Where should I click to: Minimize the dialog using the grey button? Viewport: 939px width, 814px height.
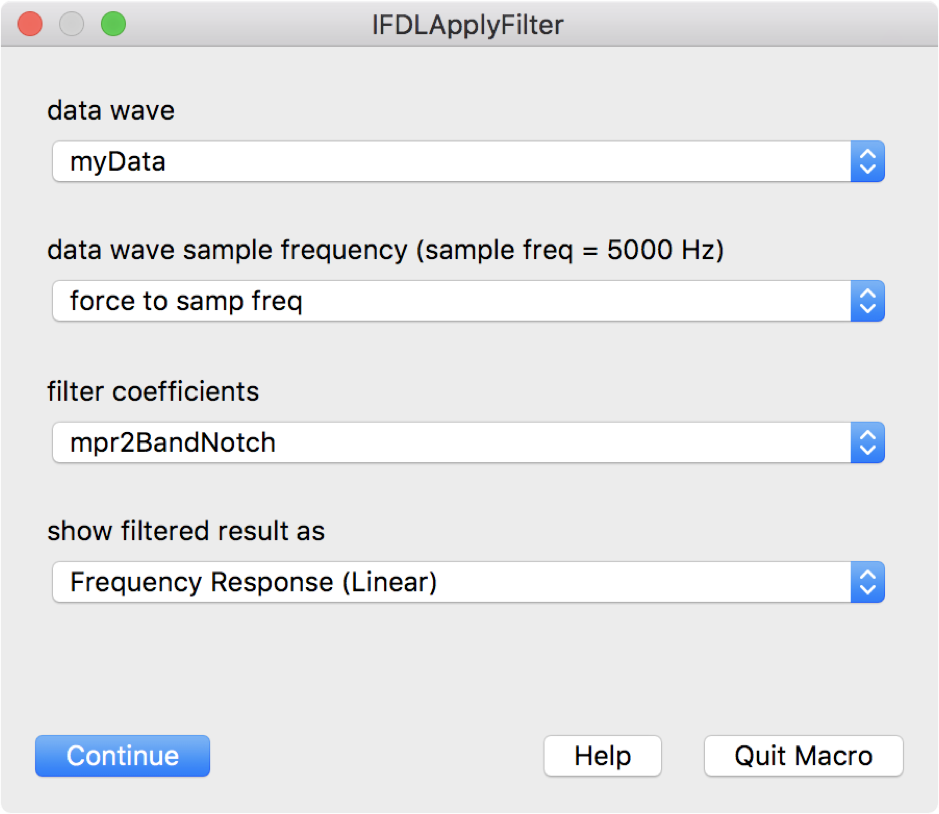[x=72, y=24]
